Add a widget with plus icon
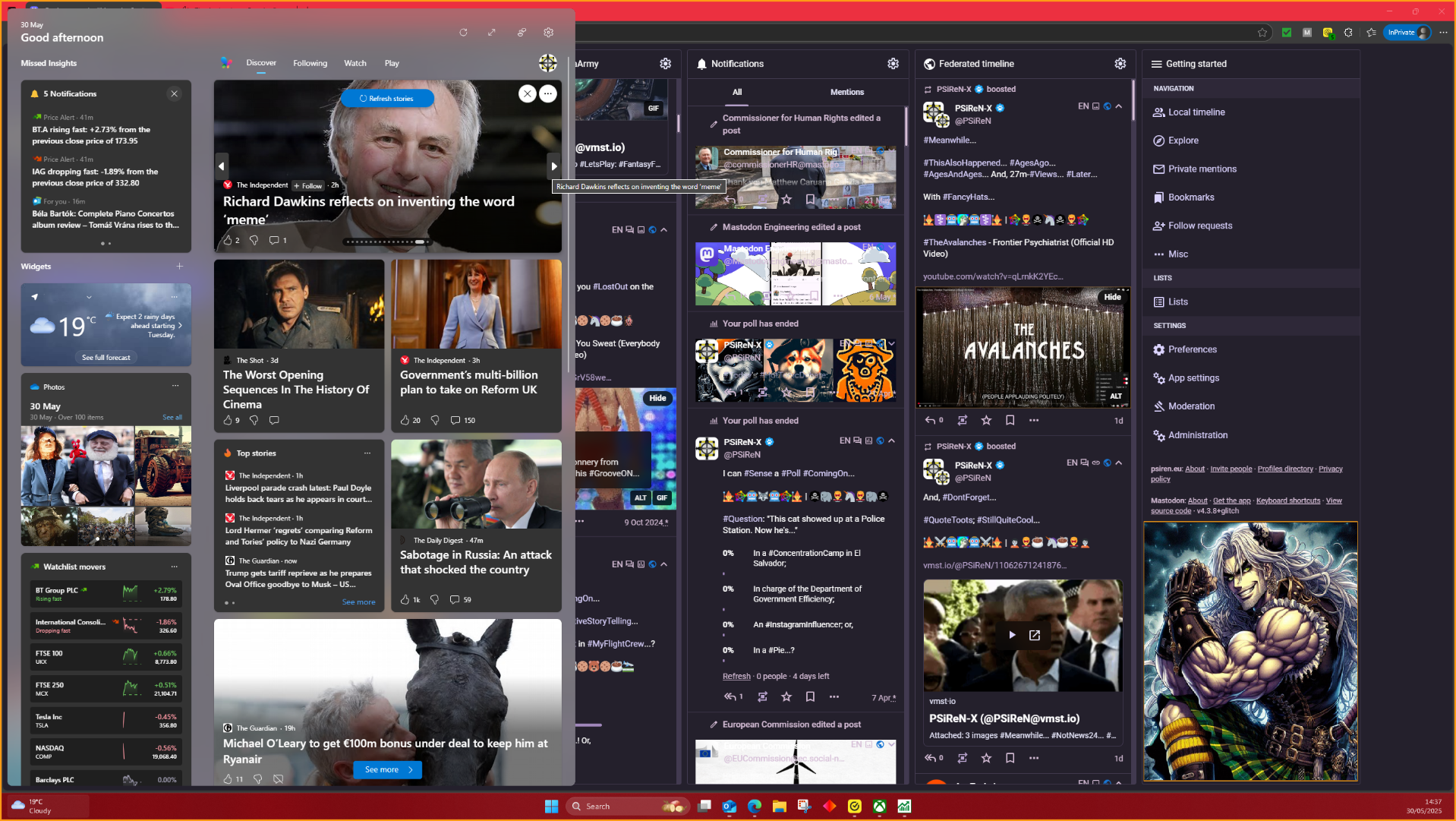The height and width of the screenshot is (821, 1456). click(180, 267)
